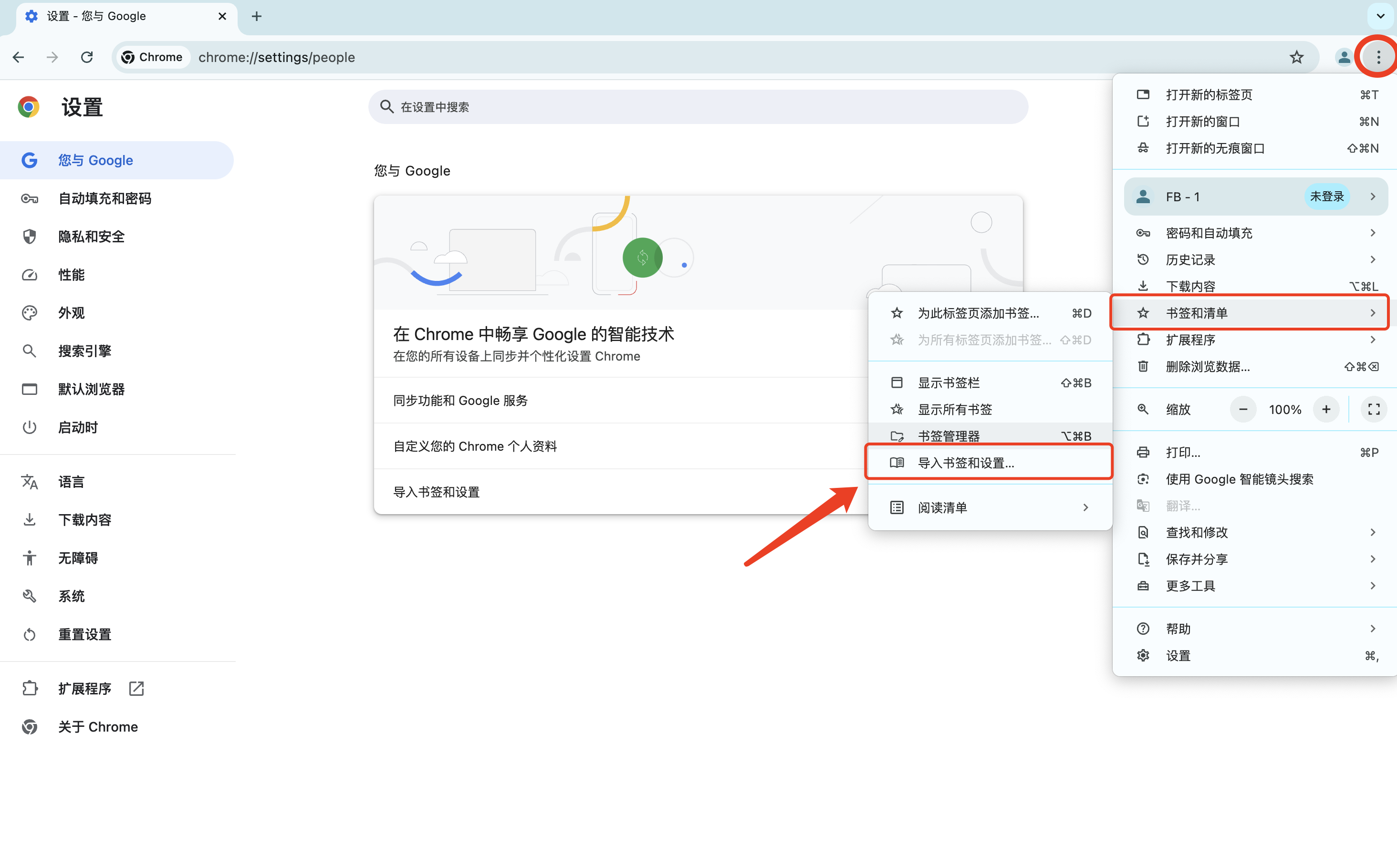
Task: Expand 密码和自动填充 submenu
Action: (x=1255, y=233)
